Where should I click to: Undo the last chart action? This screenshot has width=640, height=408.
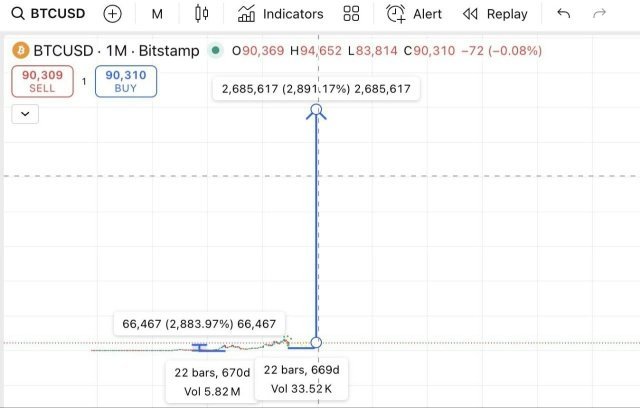tap(564, 14)
